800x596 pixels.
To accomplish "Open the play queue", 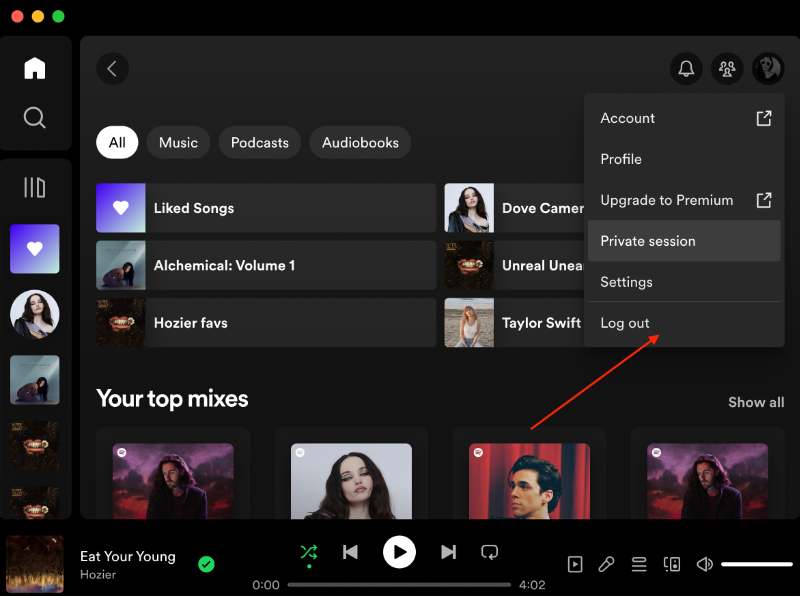I will 639,564.
